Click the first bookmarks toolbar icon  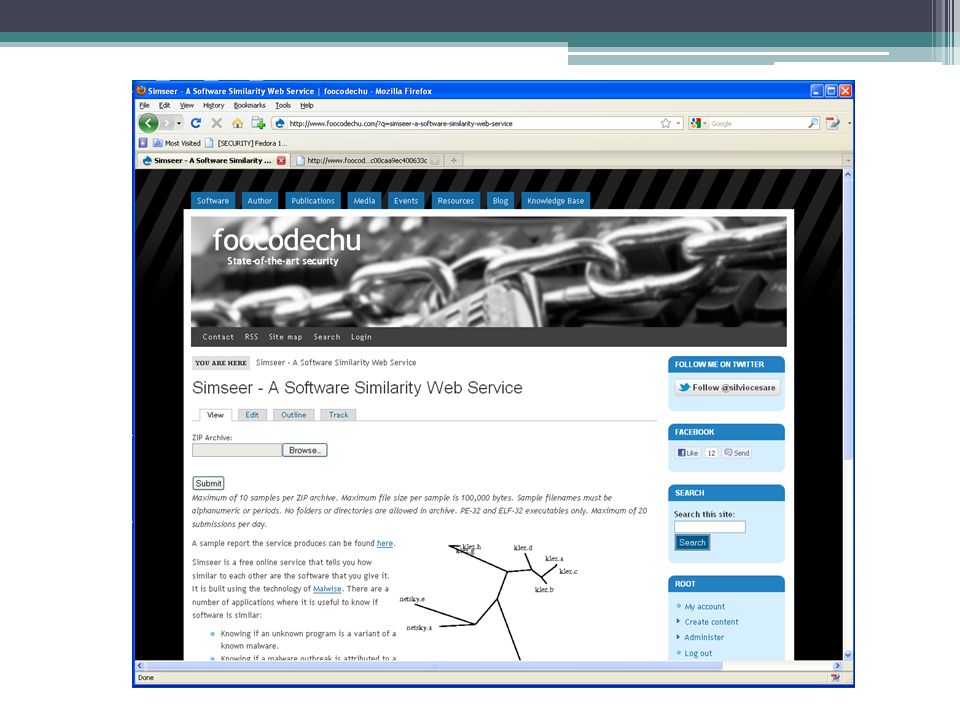point(143,143)
